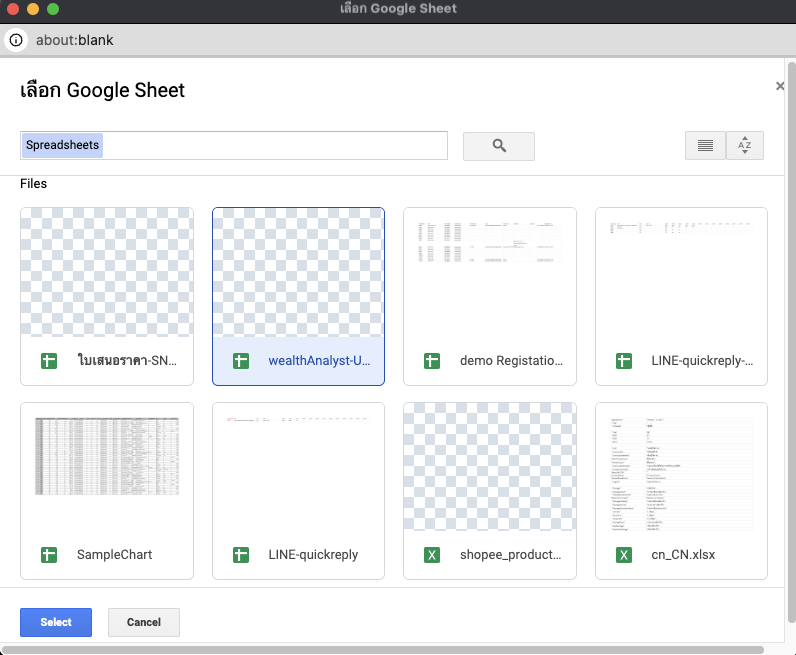
Task: Click the Cancel button
Action: point(144,622)
